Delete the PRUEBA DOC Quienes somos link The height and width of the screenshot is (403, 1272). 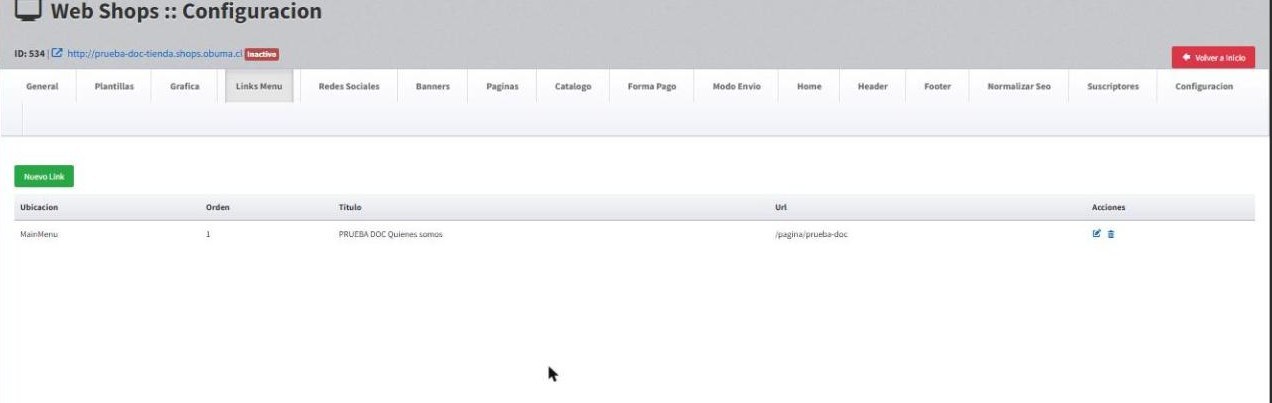[x=1111, y=234]
